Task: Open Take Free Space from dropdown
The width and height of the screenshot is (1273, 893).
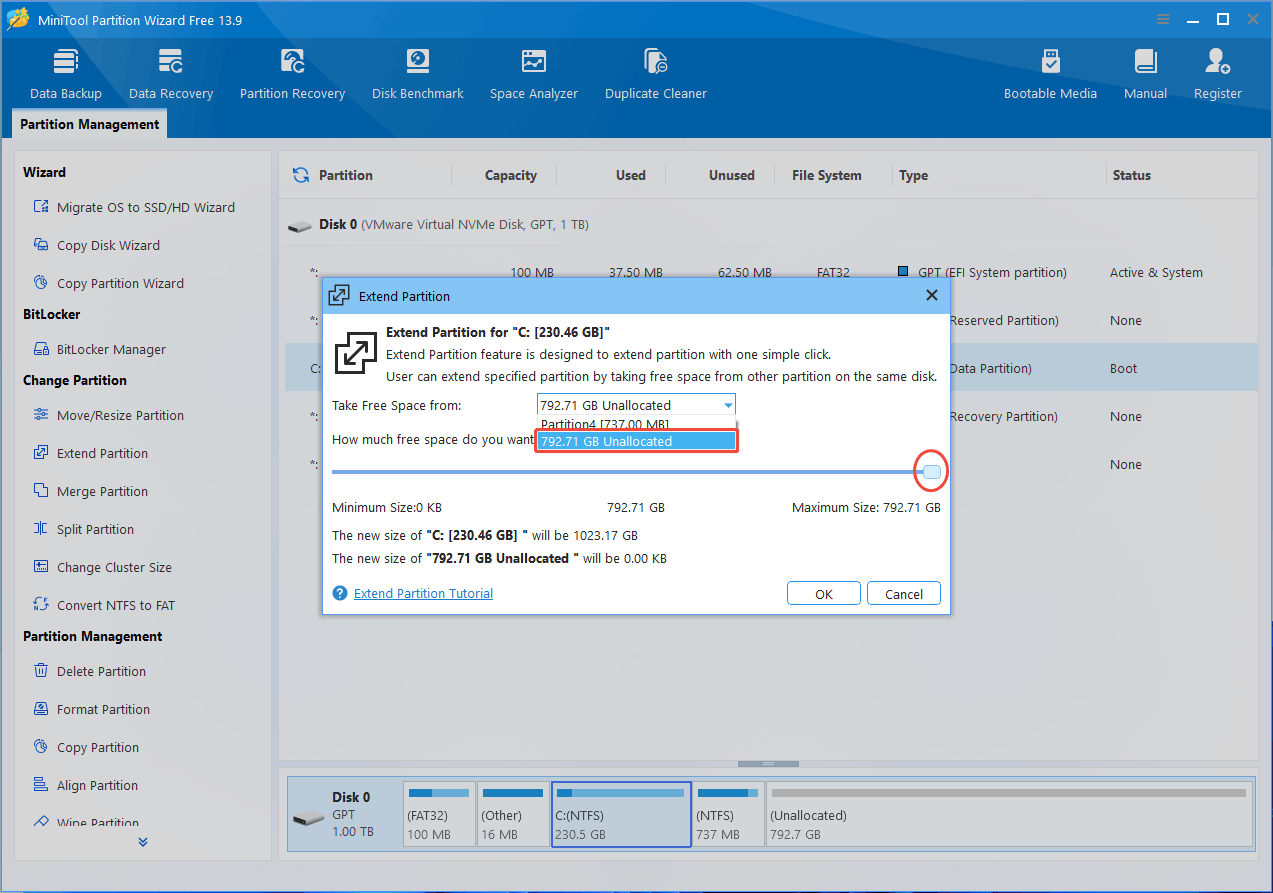Action: [x=636, y=405]
